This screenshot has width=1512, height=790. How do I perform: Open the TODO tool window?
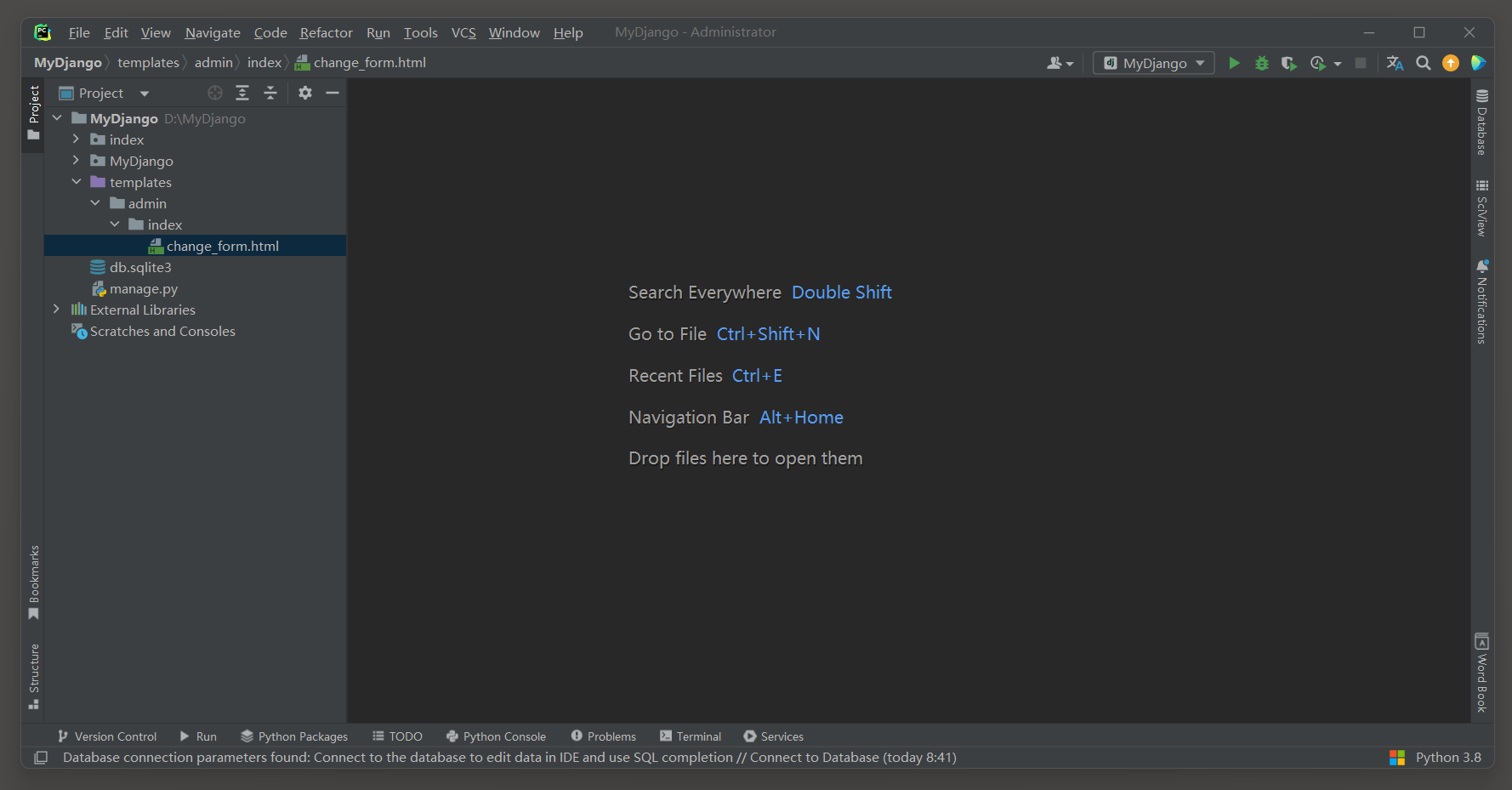click(x=397, y=736)
